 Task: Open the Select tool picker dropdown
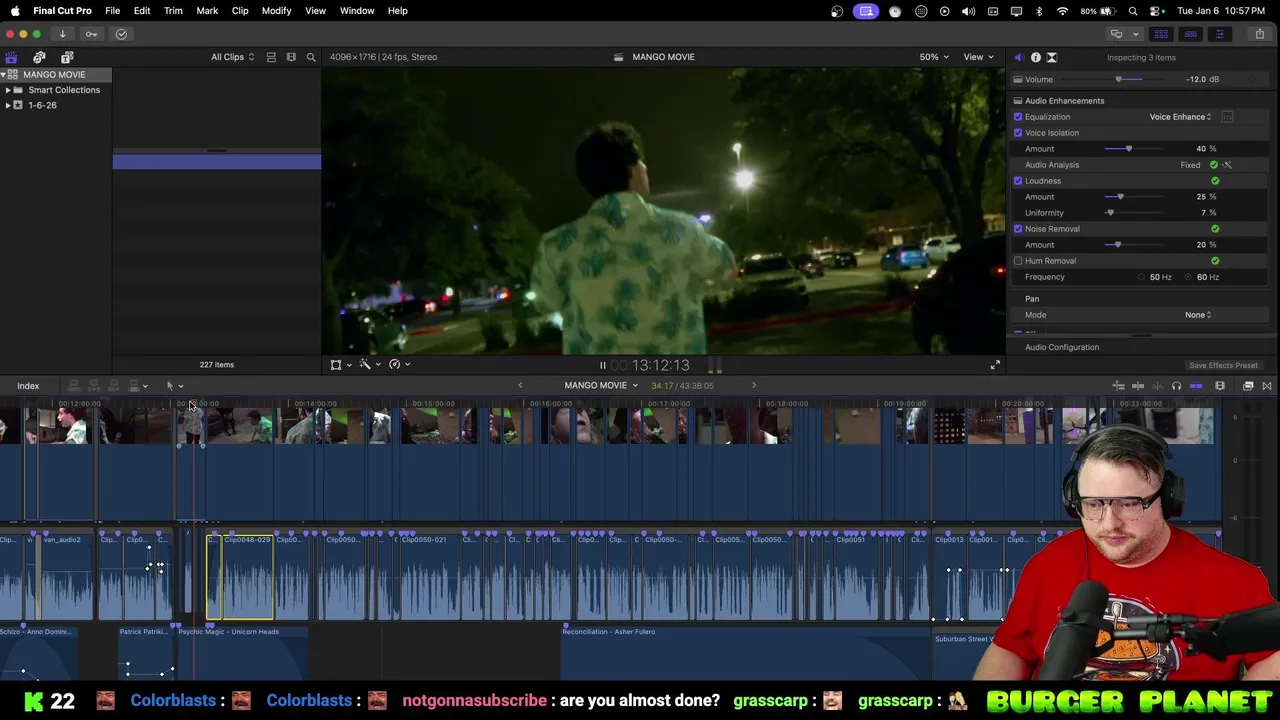(x=174, y=386)
